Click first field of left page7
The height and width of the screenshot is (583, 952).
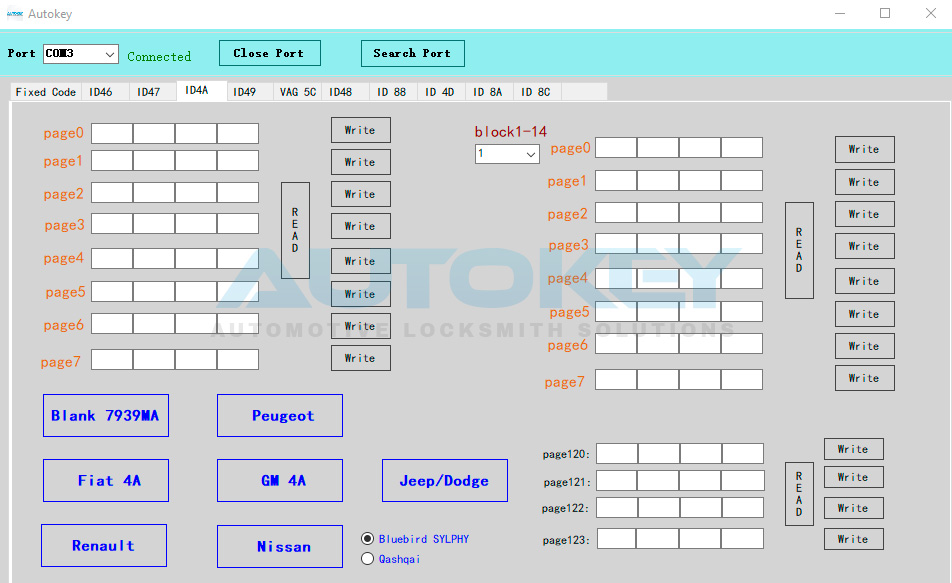[112, 360]
